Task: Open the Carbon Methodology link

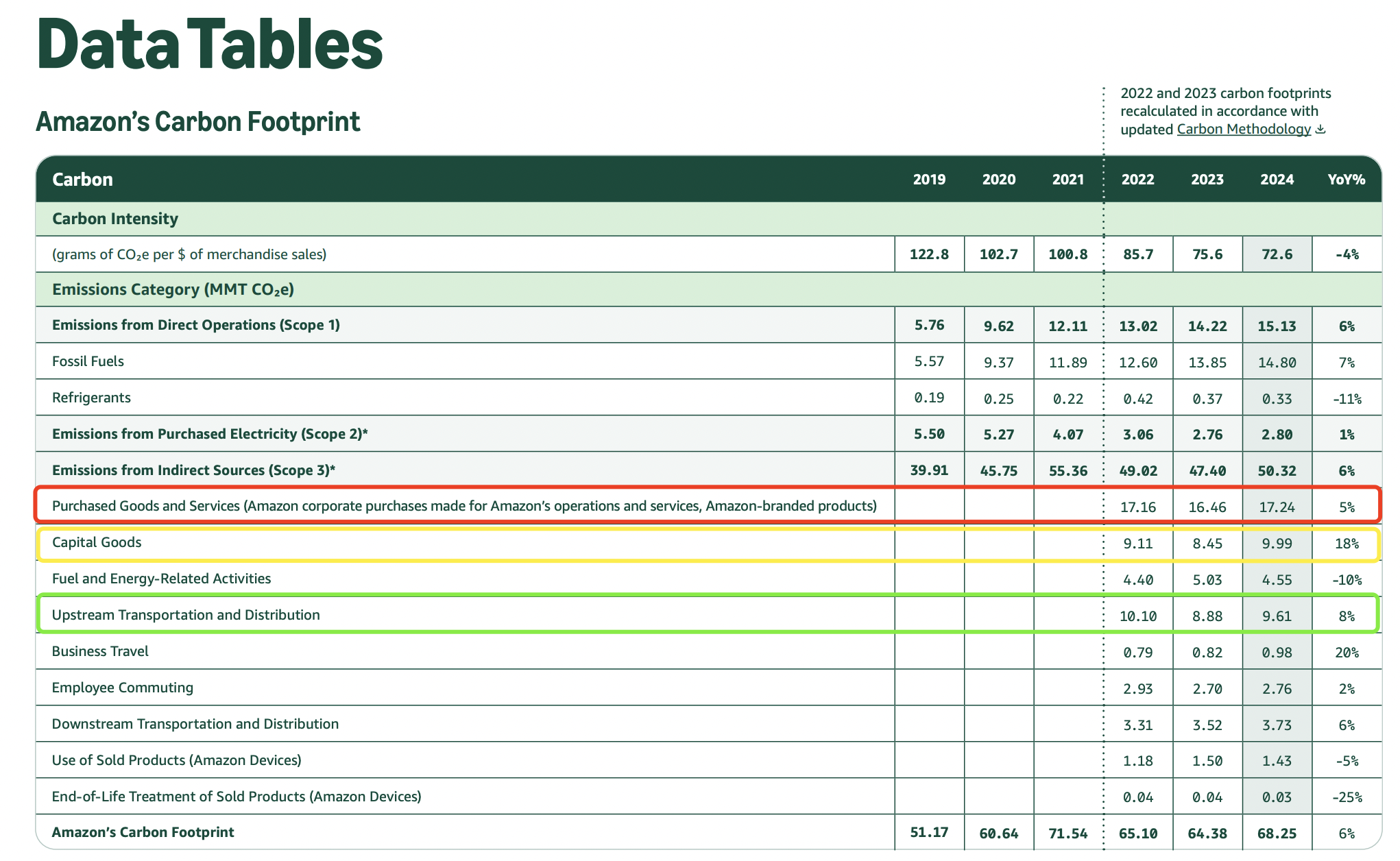Action: point(1244,129)
